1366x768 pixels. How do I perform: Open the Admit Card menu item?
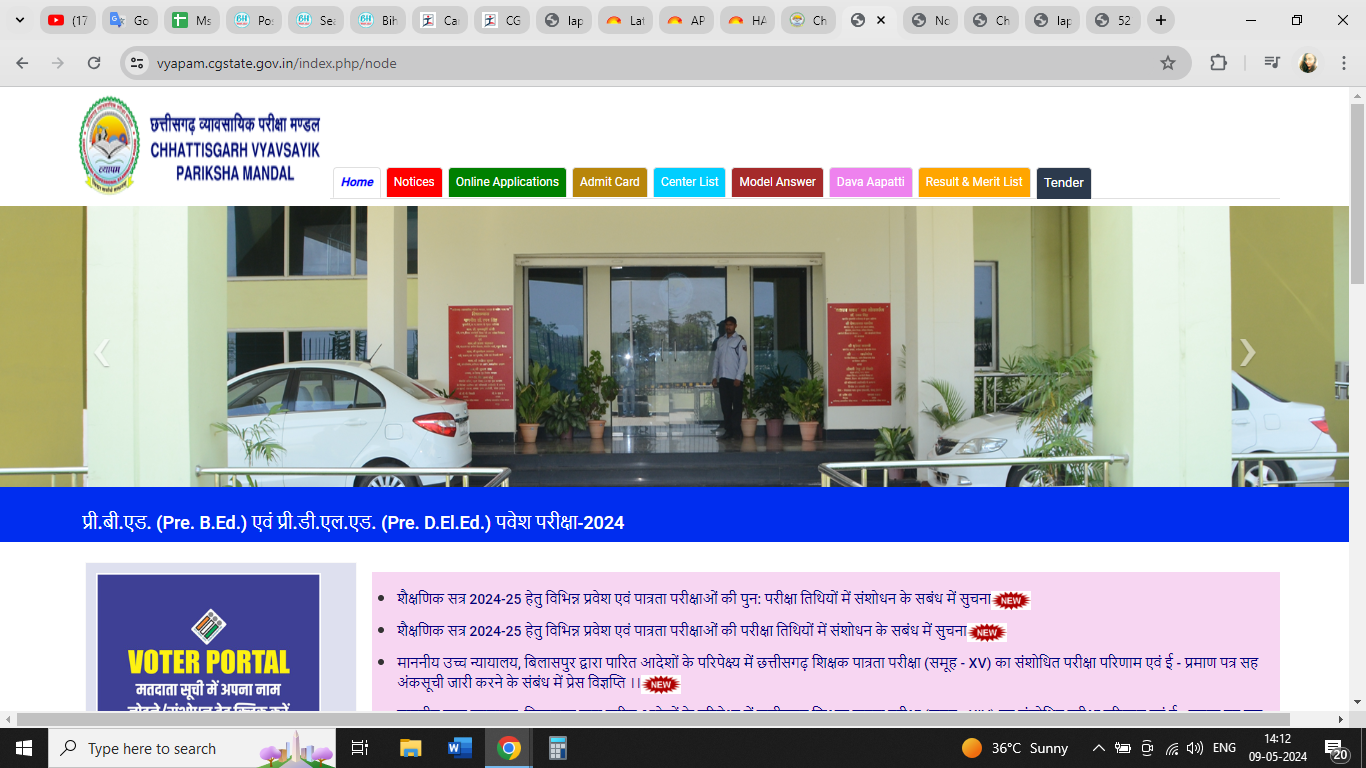point(609,182)
